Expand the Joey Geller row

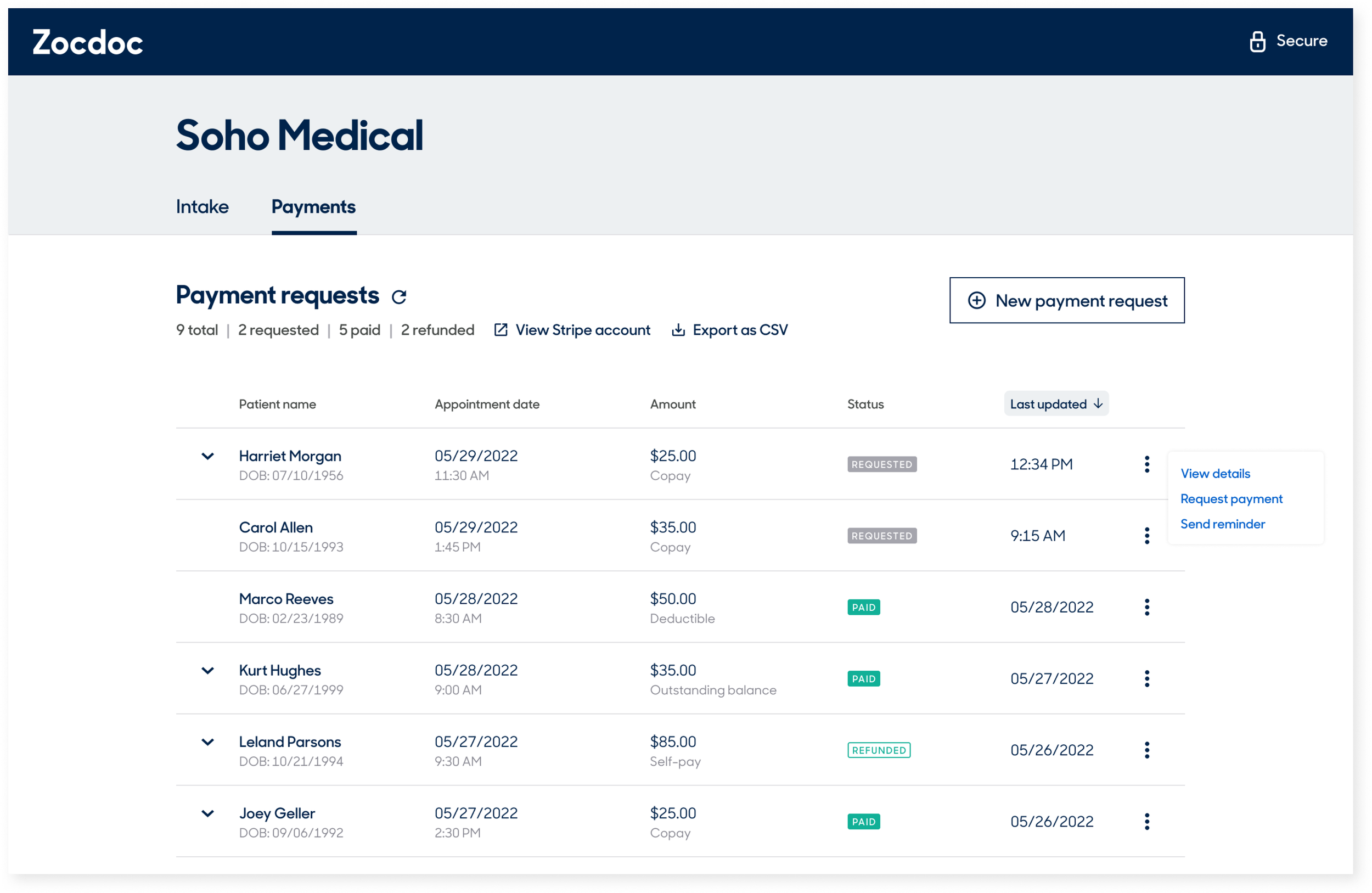pos(207,813)
